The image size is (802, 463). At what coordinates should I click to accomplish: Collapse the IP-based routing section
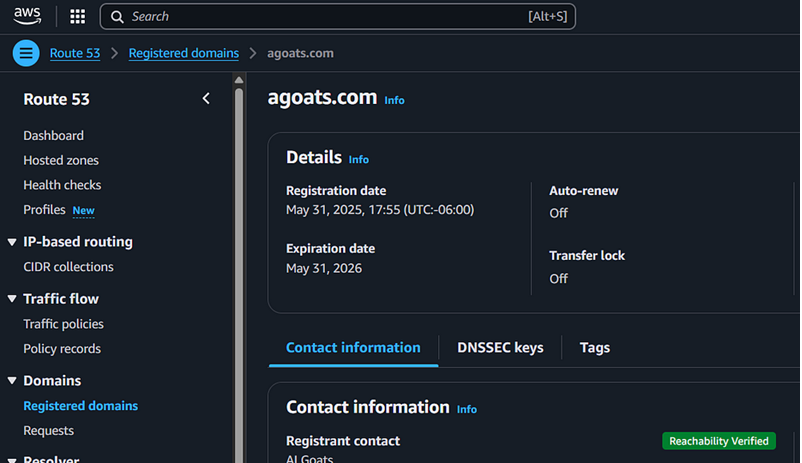pos(12,242)
